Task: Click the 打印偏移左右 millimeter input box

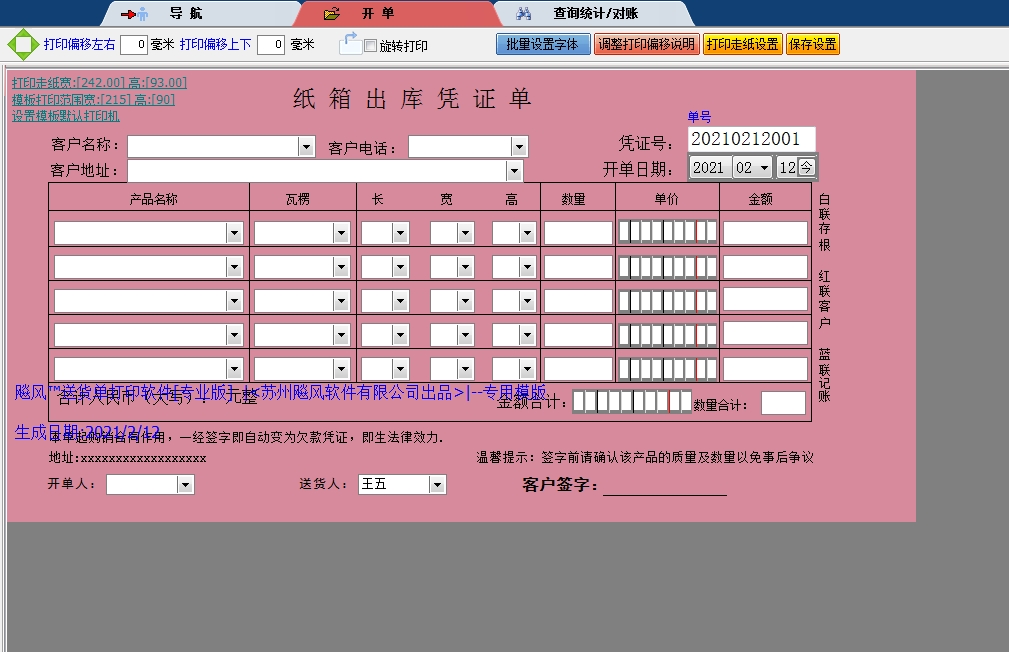Action: click(134, 44)
